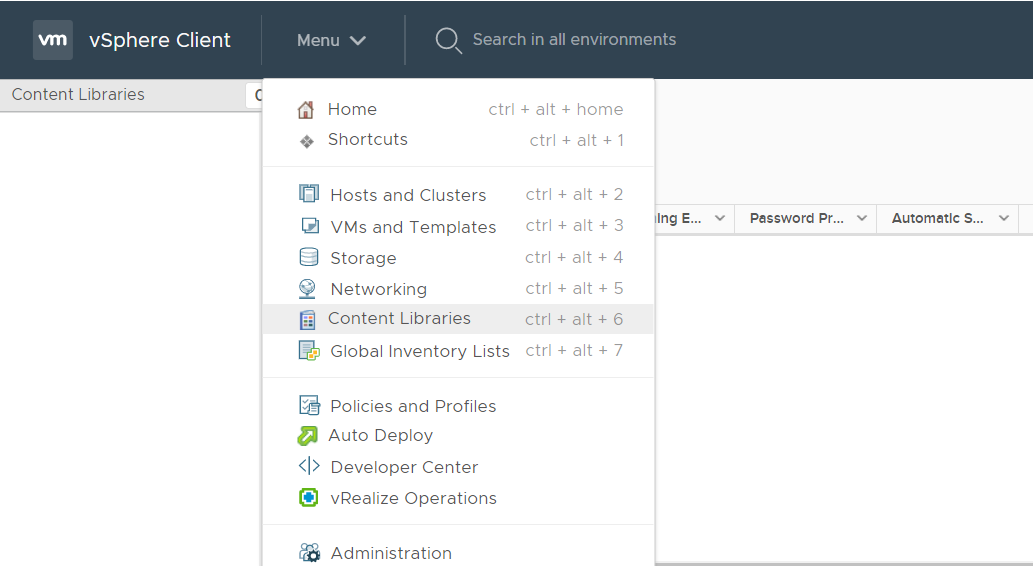Click the Developer Center code icon

tap(309, 466)
